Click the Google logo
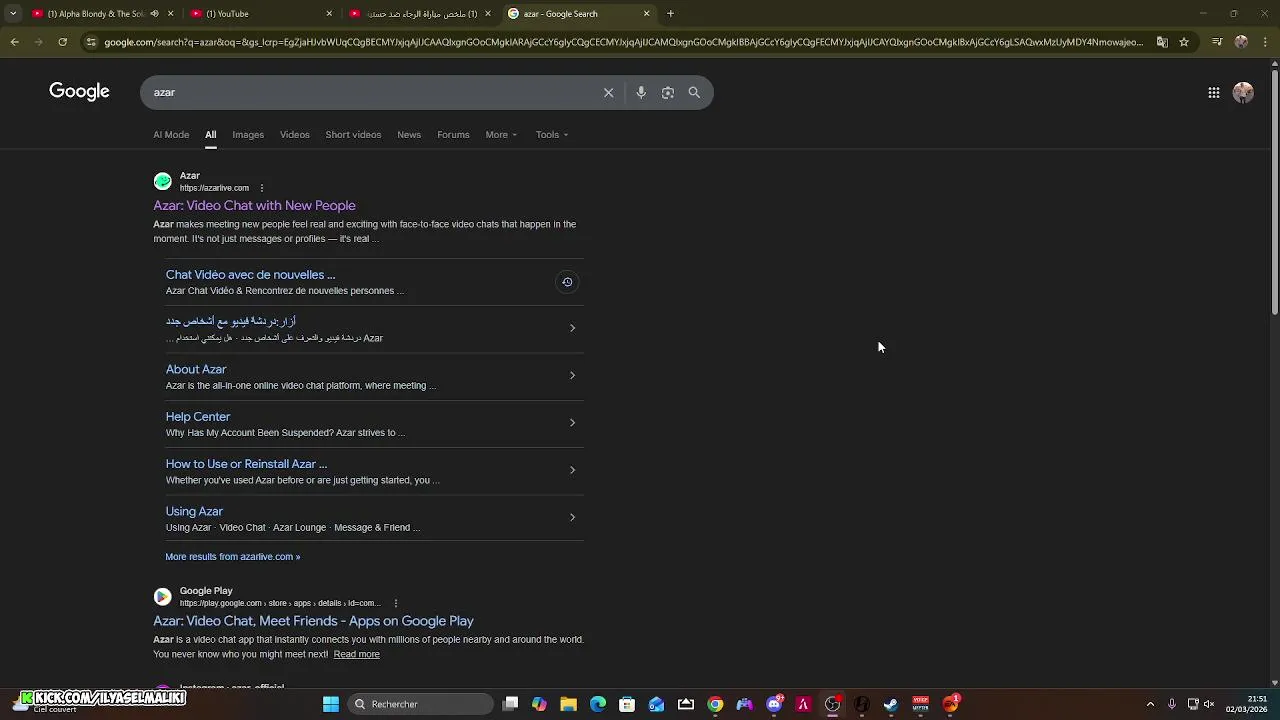The width and height of the screenshot is (1280, 720). tap(79, 92)
